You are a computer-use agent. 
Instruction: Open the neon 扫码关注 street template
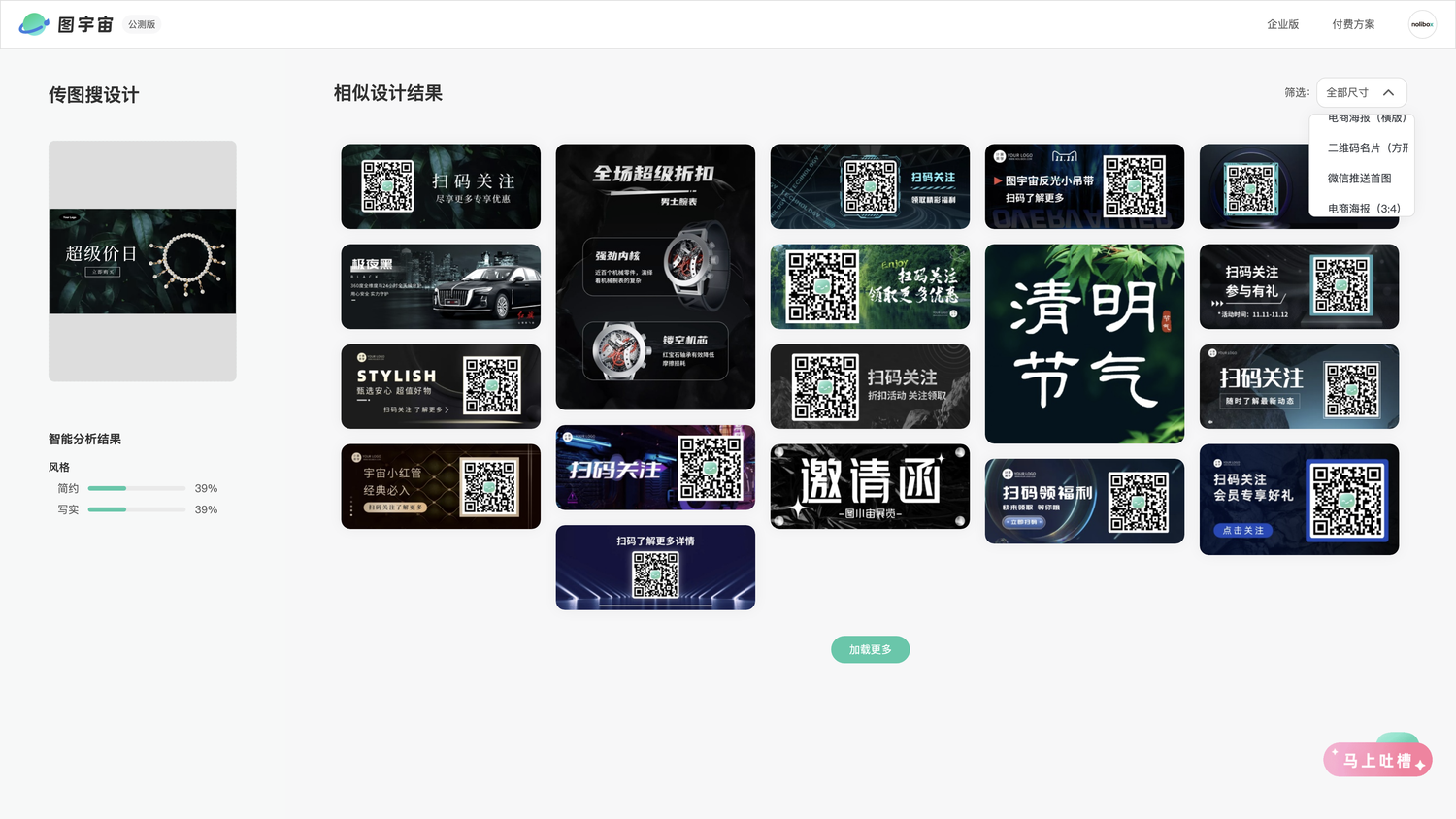click(x=655, y=468)
